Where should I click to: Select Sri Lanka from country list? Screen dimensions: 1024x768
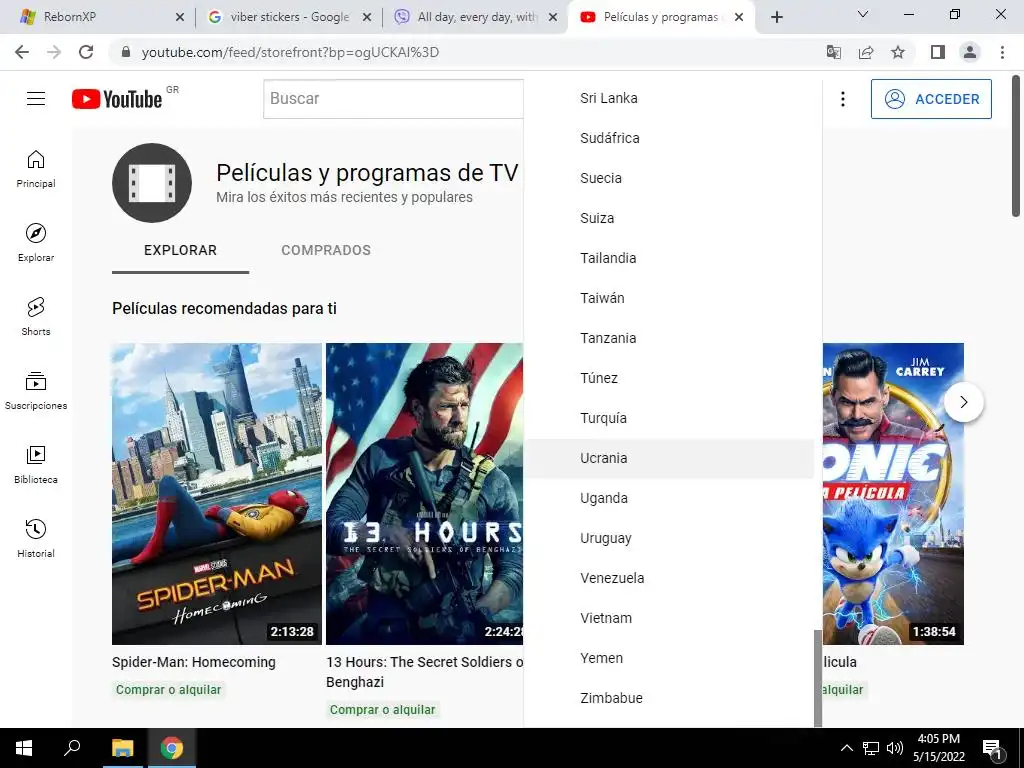(x=670, y=99)
